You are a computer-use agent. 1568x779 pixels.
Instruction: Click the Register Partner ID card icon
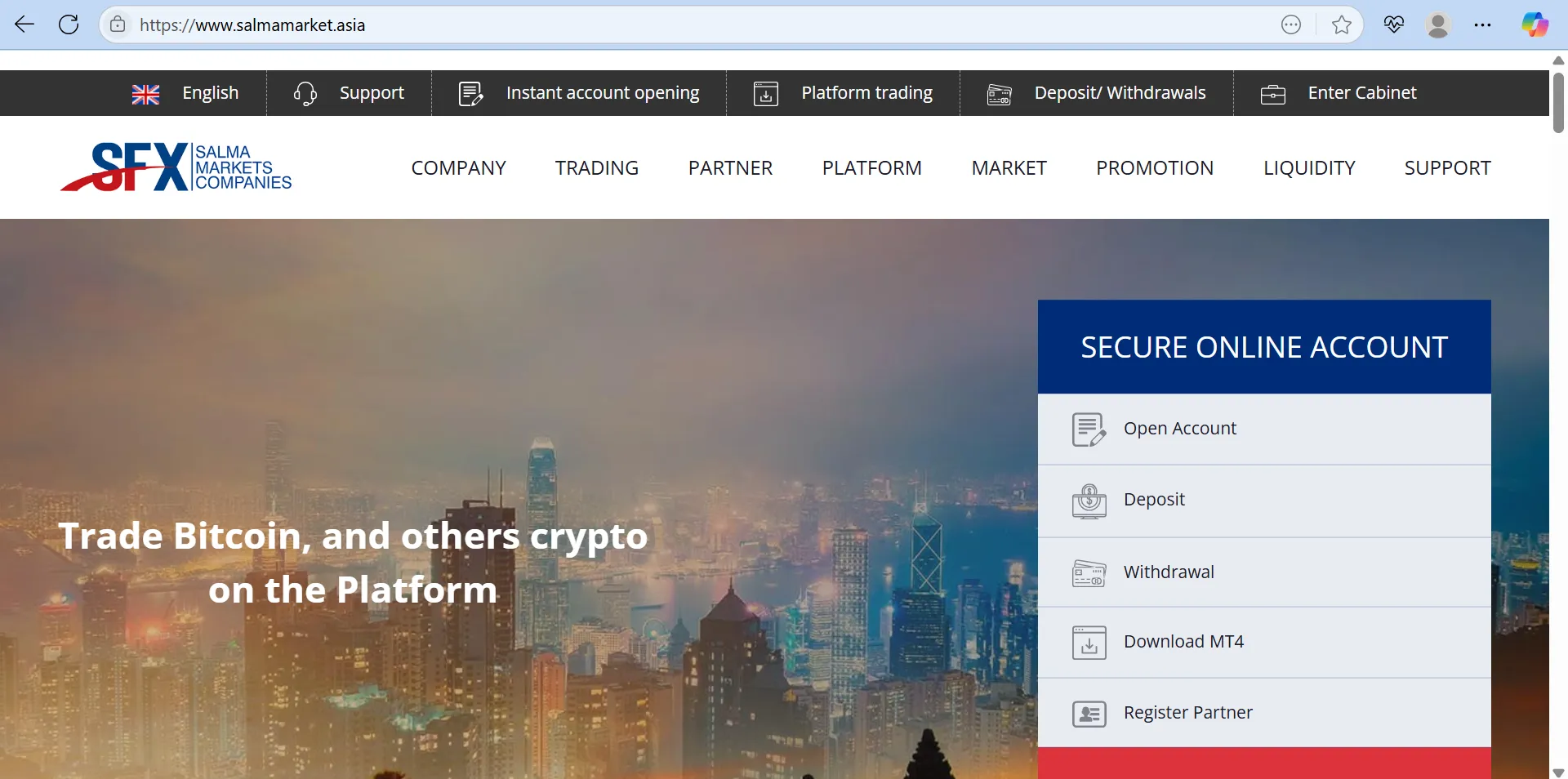point(1089,714)
